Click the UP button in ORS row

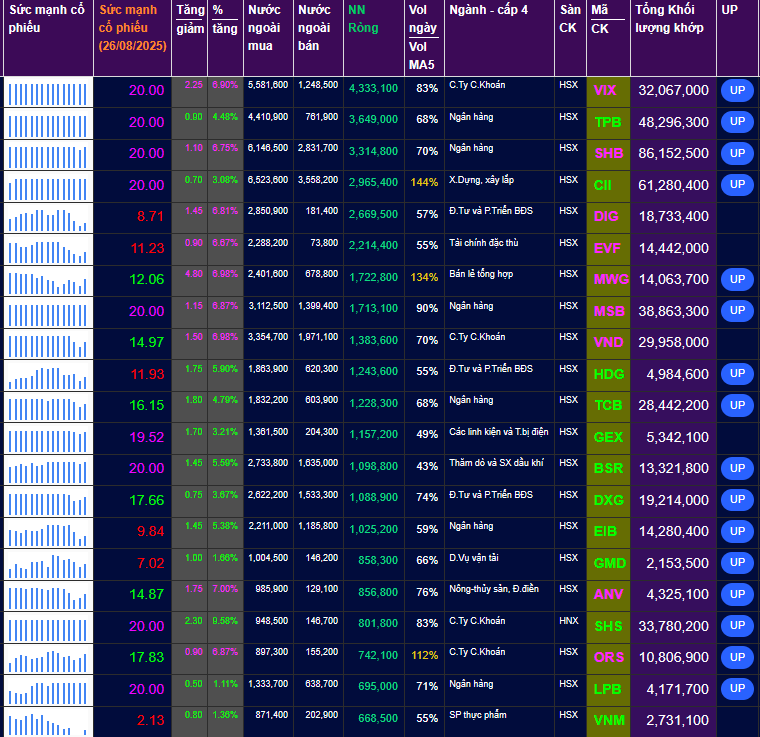pyautogui.click(x=737, y=657)
